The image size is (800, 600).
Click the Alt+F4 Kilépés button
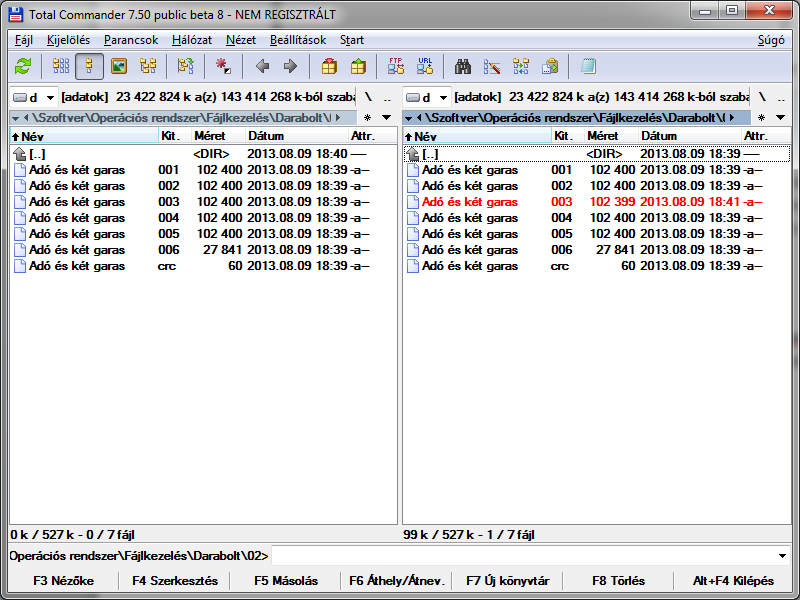point(733,581)
